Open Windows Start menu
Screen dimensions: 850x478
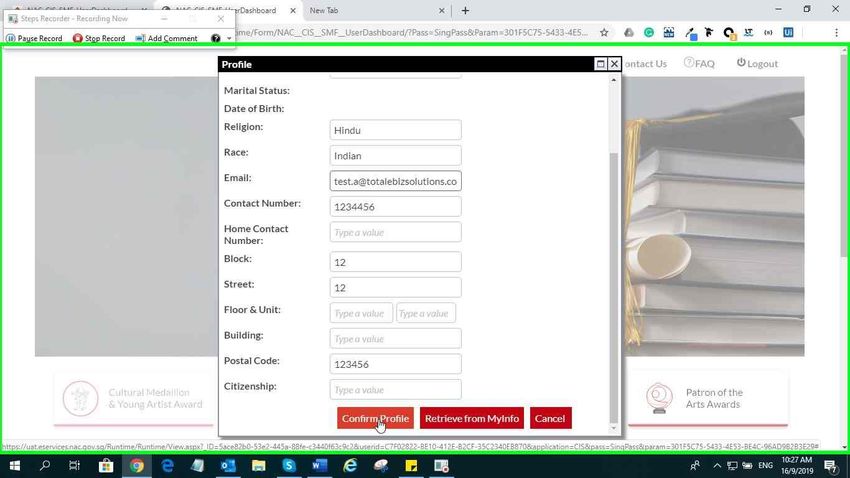coord(15,466)
